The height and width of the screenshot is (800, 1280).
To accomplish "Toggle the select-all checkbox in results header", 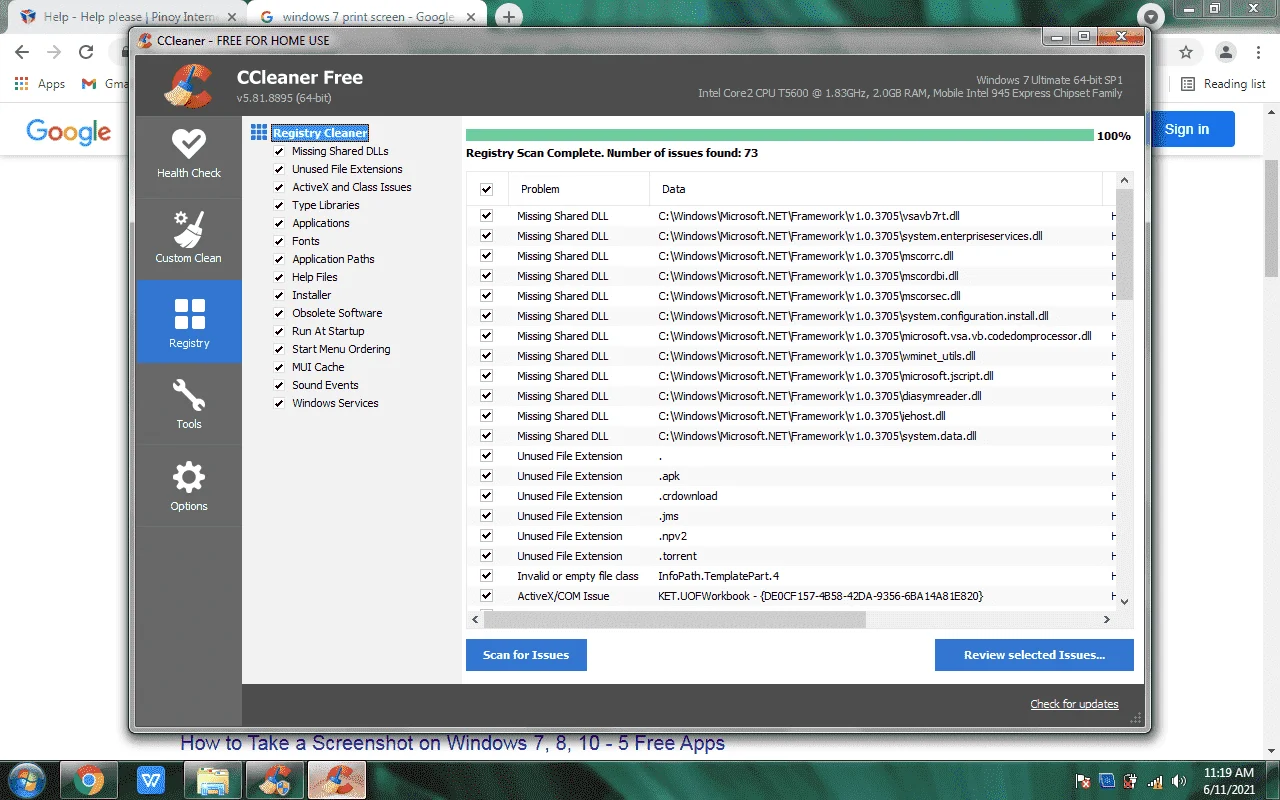I will [486, 189].
